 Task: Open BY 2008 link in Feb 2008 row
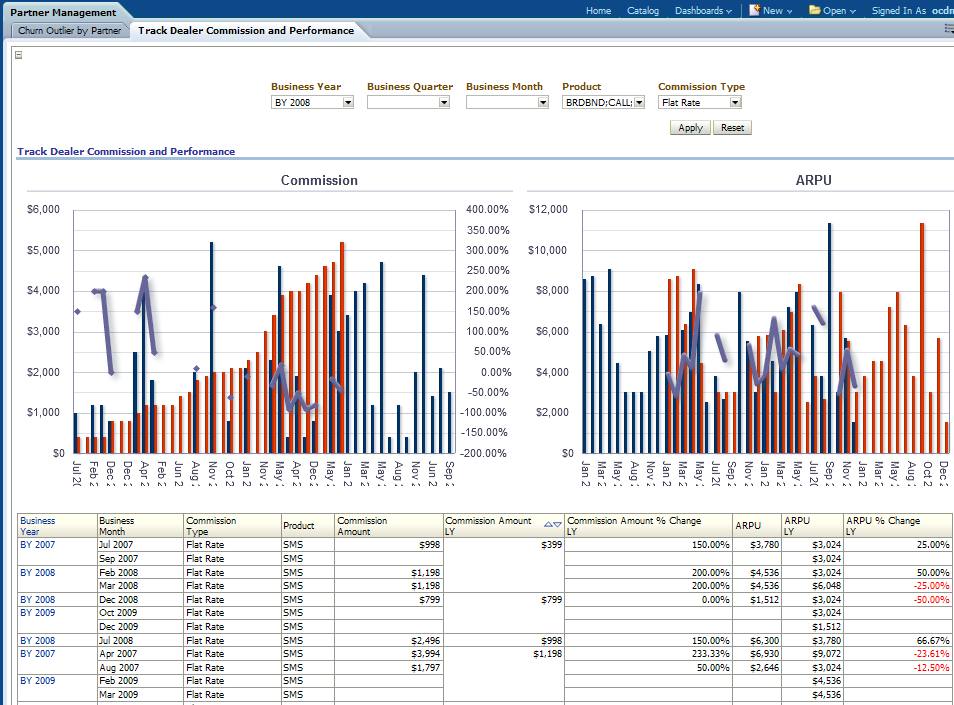tap(38, 573)
